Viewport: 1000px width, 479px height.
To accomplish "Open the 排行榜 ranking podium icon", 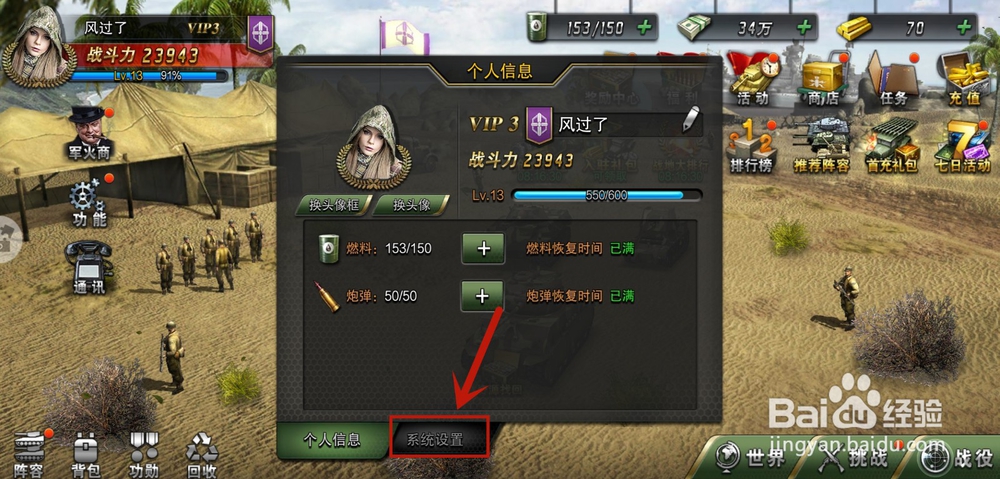I will [753, 147].
